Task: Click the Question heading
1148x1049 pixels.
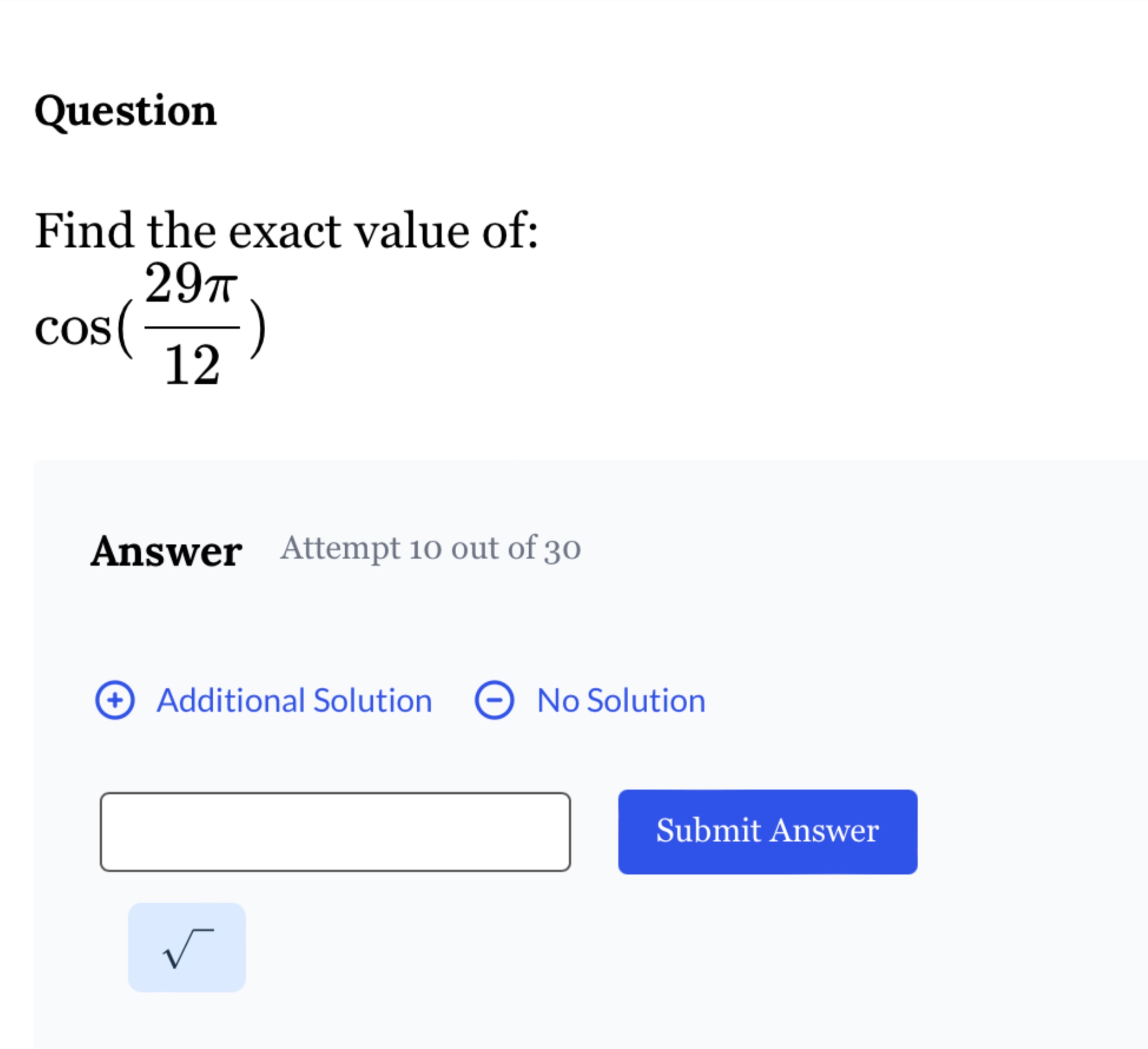Action: point(124,110)
